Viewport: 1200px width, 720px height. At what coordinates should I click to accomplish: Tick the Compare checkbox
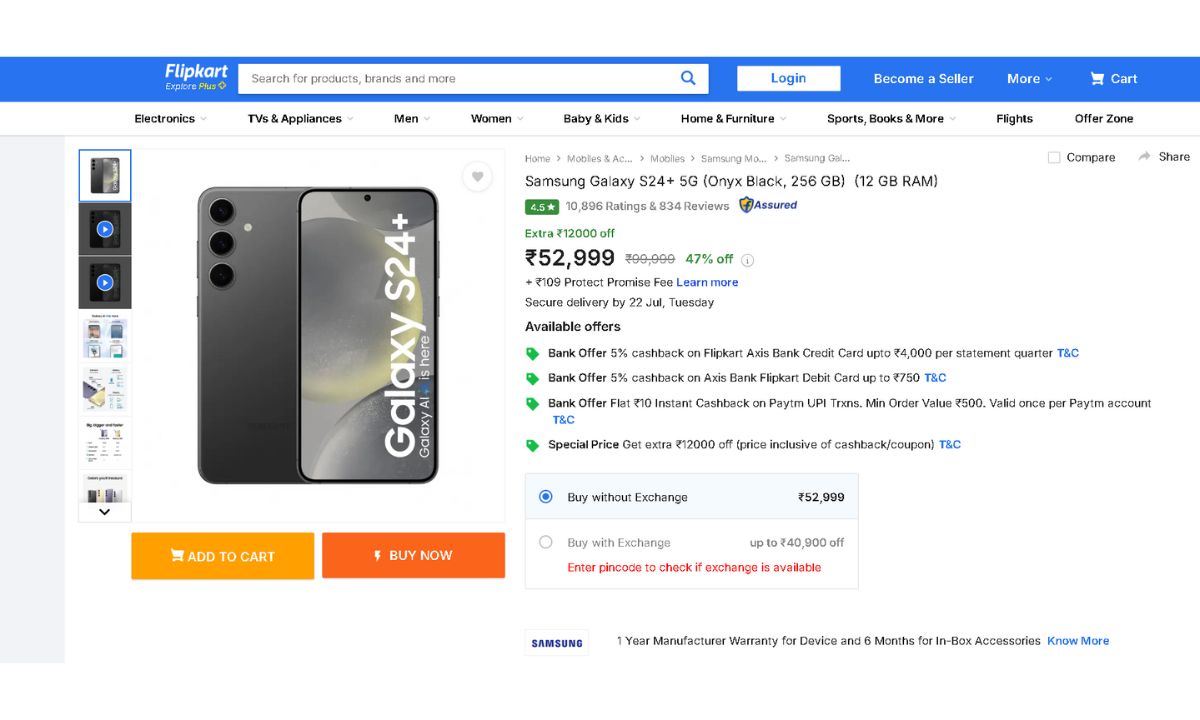1054,158
